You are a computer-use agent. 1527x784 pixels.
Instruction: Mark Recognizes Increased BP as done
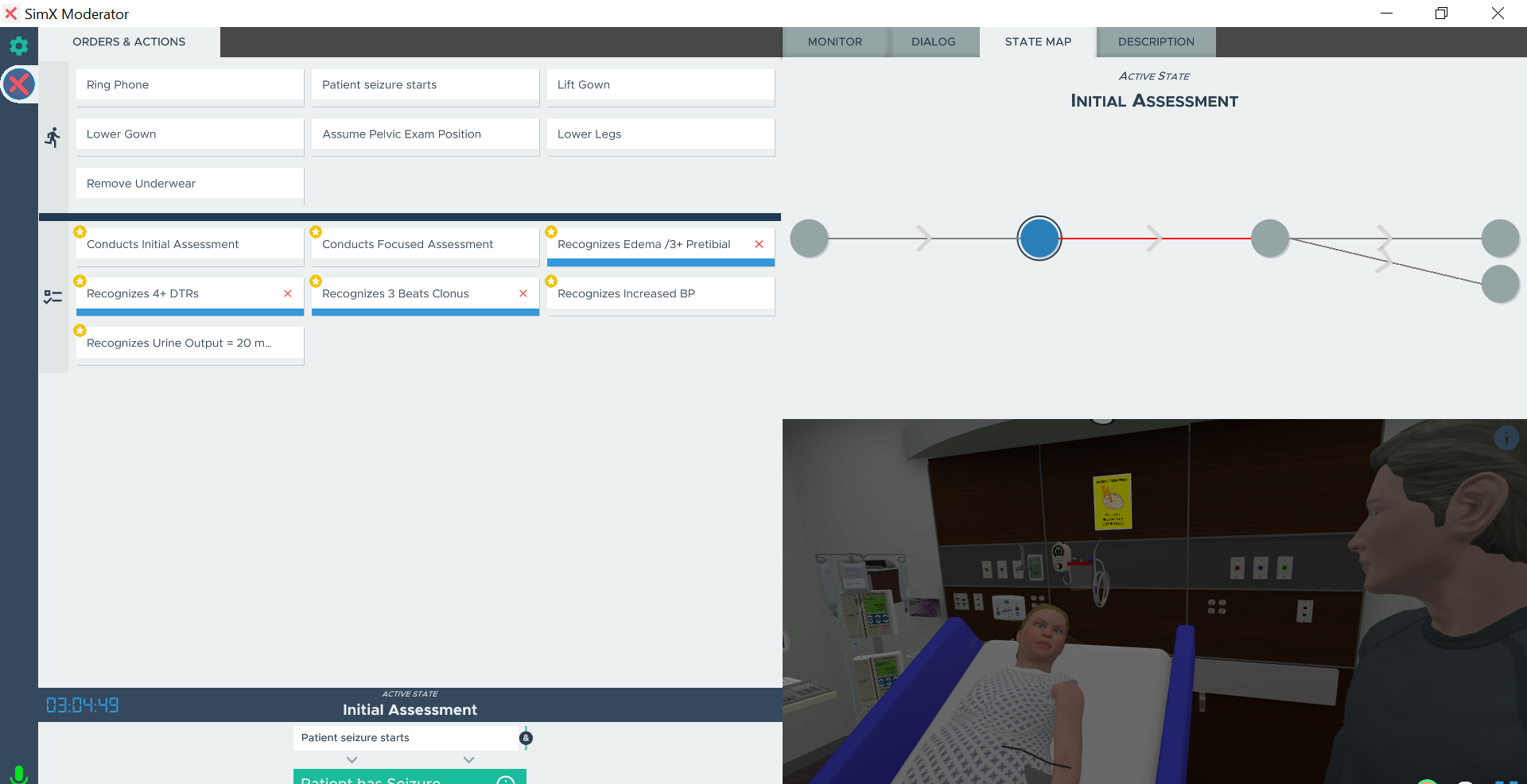(660, 294)
